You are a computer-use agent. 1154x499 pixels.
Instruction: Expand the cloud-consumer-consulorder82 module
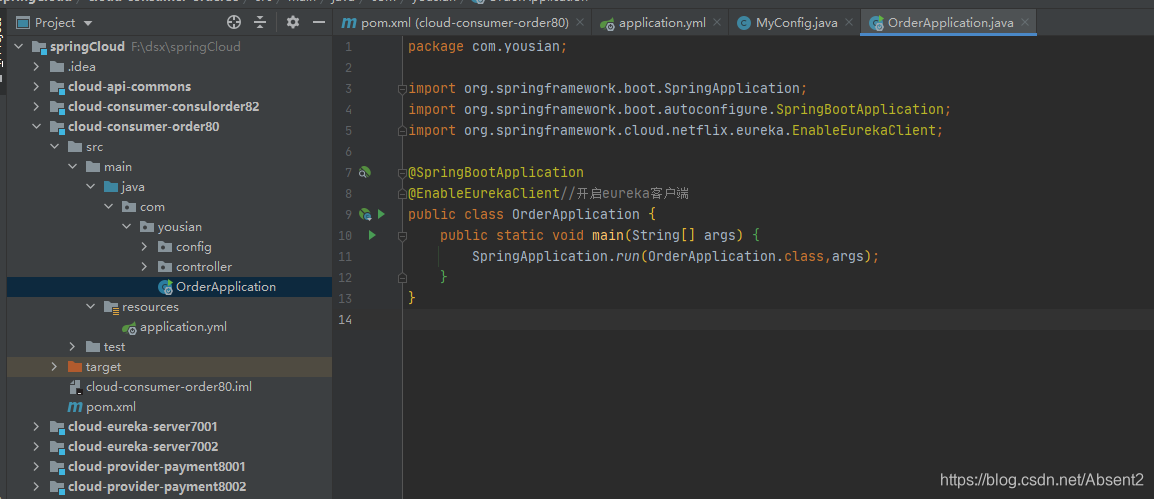coord(36,106)
